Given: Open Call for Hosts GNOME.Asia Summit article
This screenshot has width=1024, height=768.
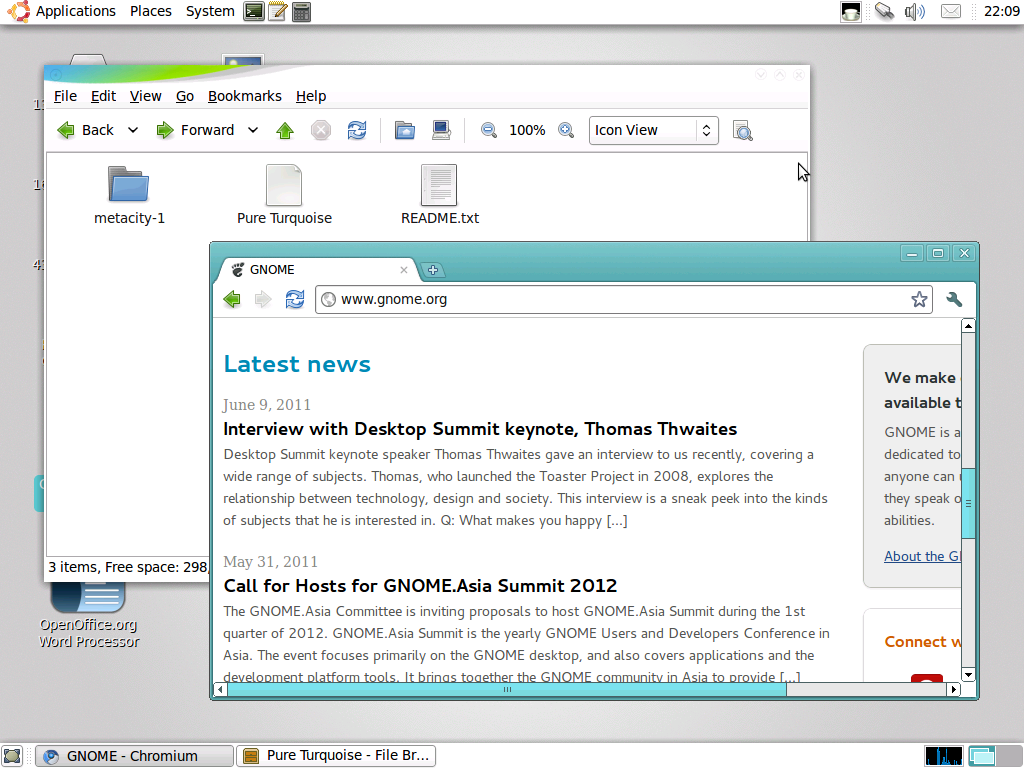Looking at the screenshot, I should 420,586.
